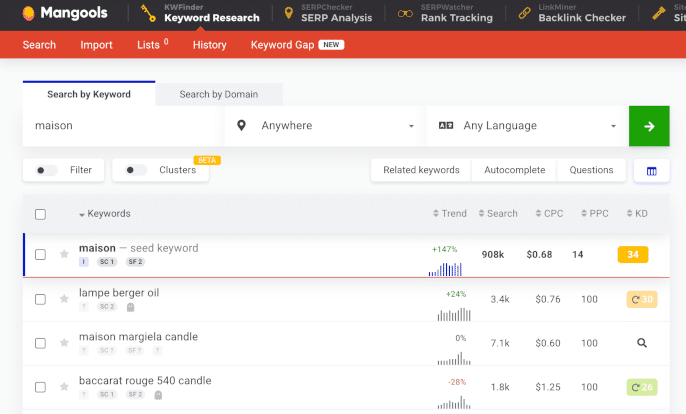Click the maison margiela candle keyword text

pyautogui.click(x=138, y=337)
